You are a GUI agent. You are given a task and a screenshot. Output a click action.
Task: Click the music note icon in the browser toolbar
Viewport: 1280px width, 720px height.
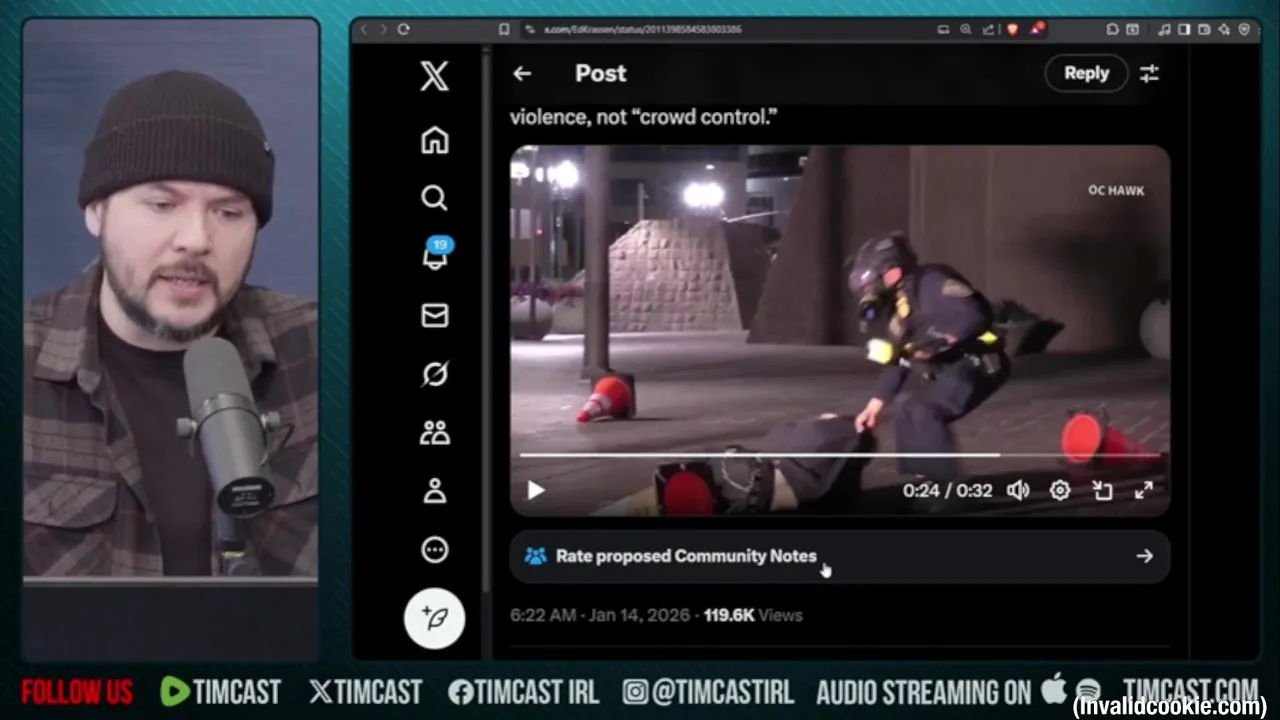(x=1164, y=29)
